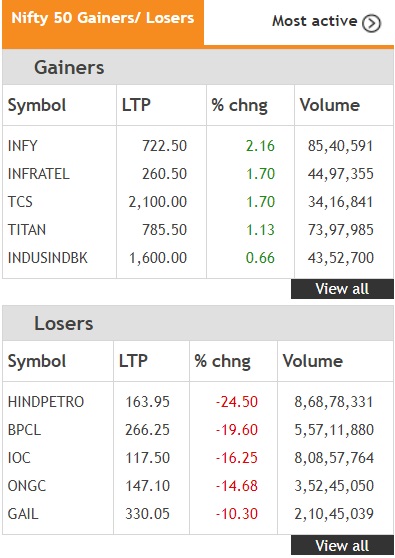Click the Gainers Volume column header
395x558 pixels.
[x=330, y=105]
